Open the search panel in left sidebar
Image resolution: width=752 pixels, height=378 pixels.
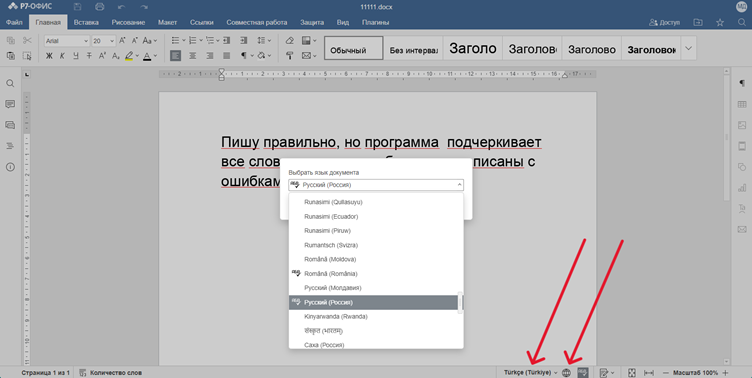coord(10,83)
